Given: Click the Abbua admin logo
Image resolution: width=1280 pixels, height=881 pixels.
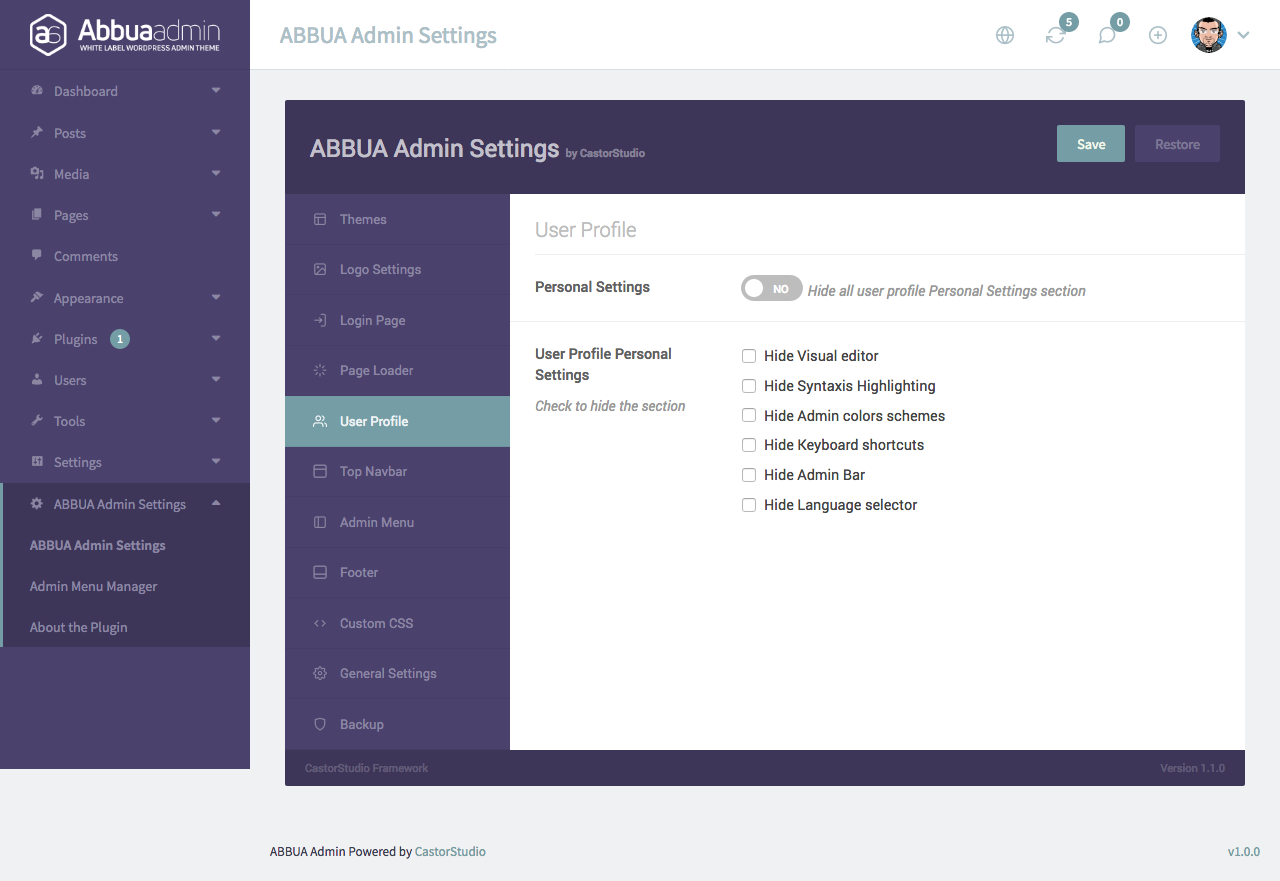Looking at the screenshot, I should point(124,34).
